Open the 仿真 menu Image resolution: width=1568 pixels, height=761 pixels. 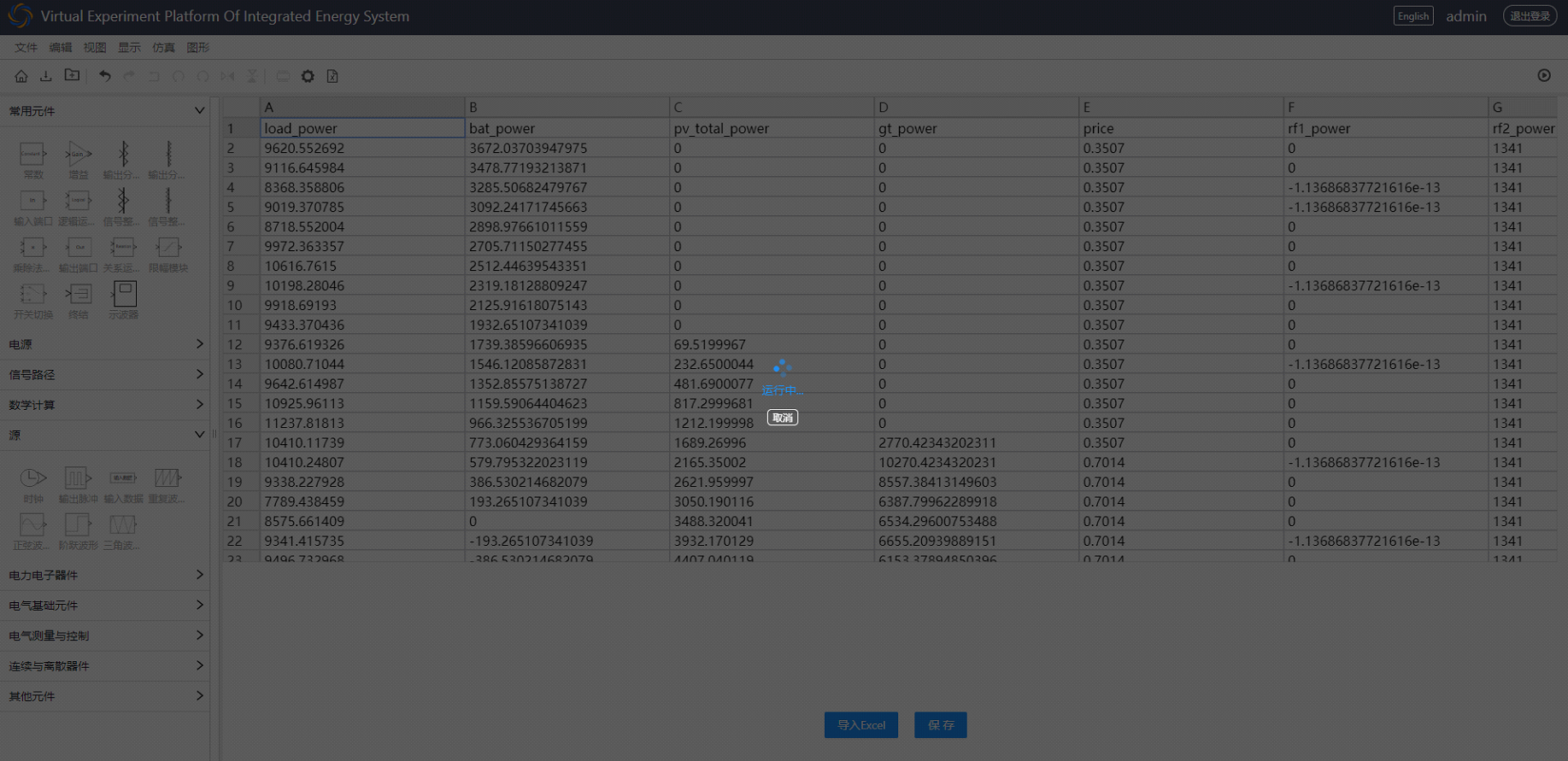click(163, 48)
